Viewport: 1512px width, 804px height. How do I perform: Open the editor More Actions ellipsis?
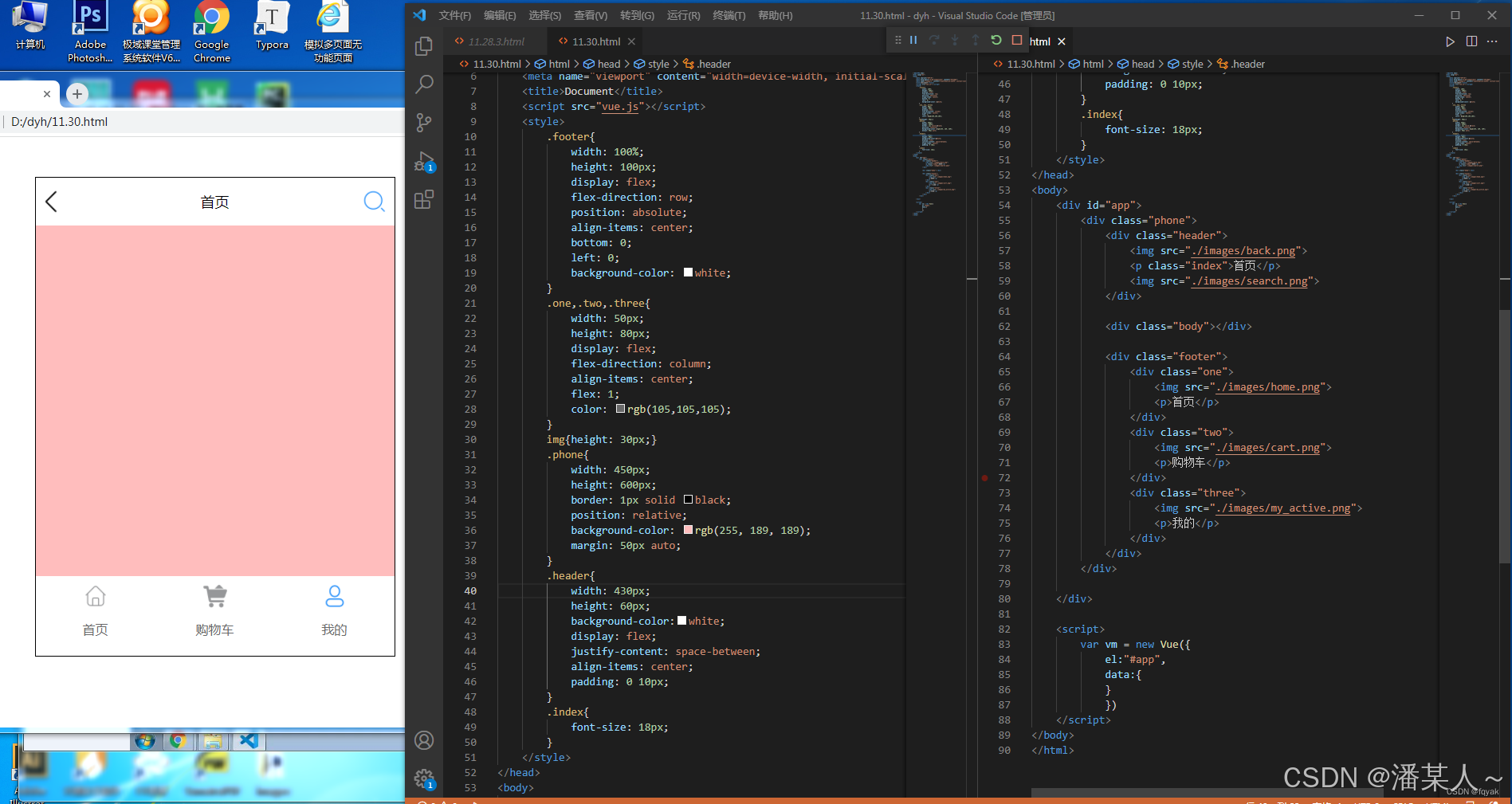pos(1493,41)
